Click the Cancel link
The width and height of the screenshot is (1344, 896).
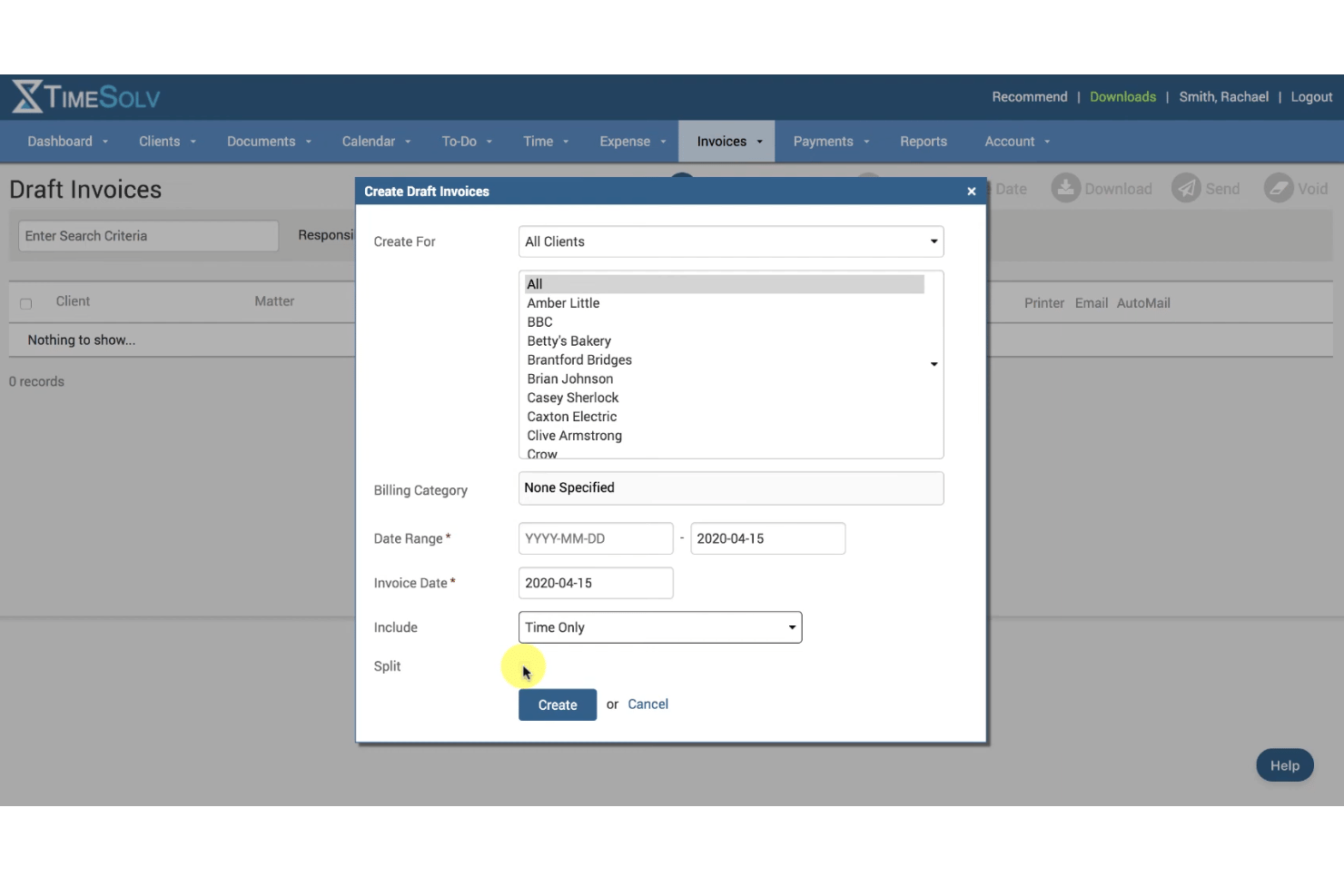tap(647, 704)
